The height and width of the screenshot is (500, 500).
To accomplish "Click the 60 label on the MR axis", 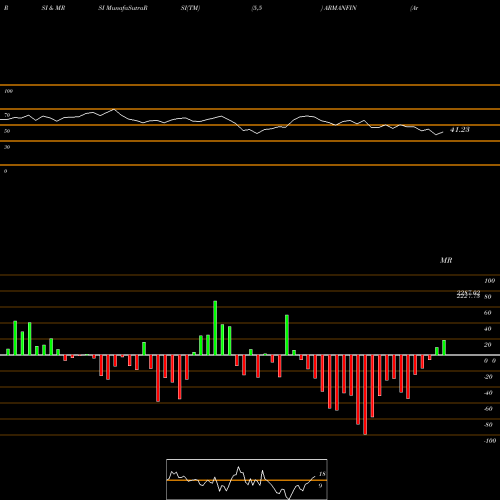I will click(487, 313).
